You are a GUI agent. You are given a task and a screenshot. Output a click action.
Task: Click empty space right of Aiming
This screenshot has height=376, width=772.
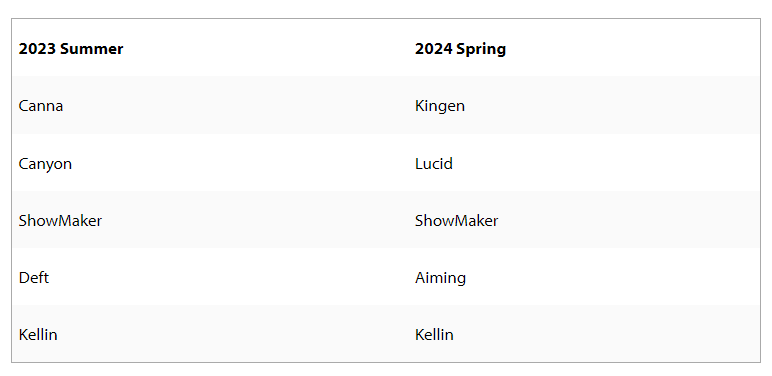coord(611,278)
